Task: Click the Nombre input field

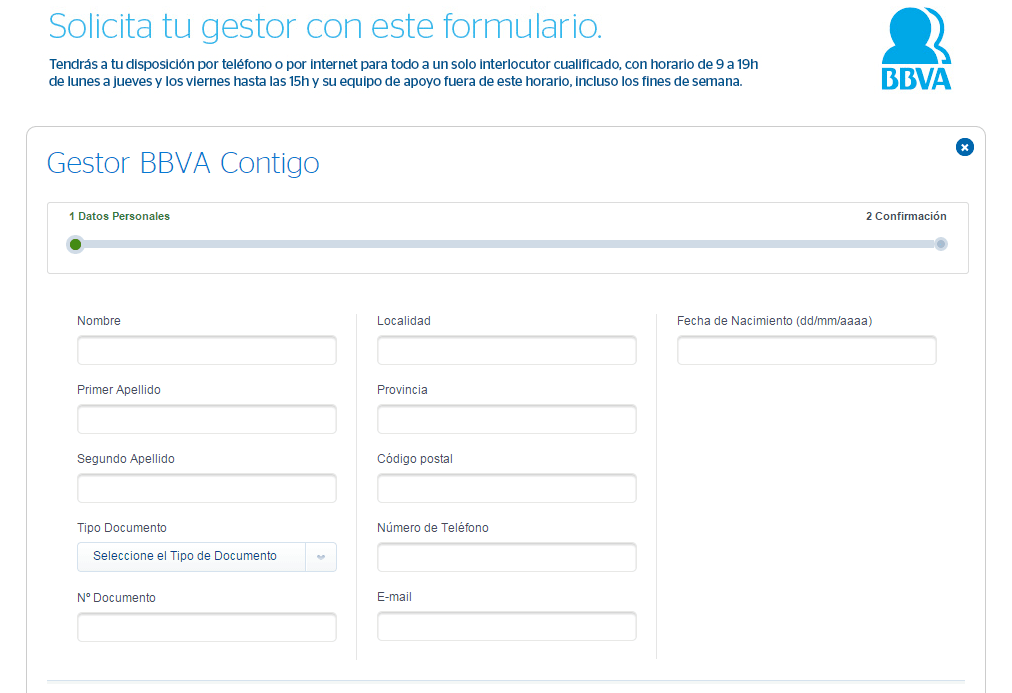Action: pos(207,350)
